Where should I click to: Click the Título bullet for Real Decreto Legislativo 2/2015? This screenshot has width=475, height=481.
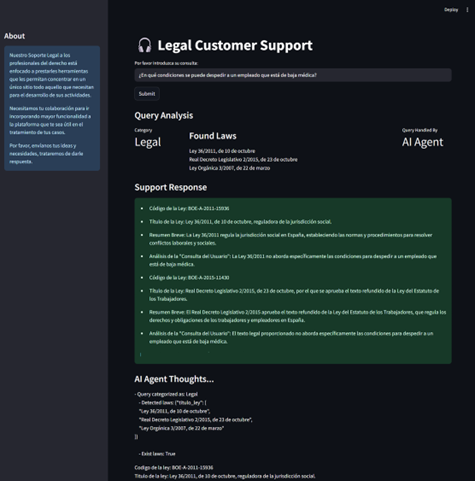[294, 295]
